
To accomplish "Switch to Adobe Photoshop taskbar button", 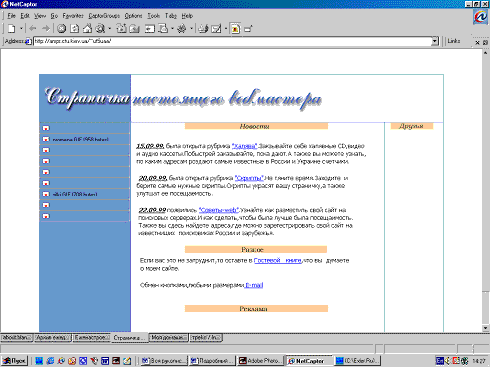I will tap(261, 361).
